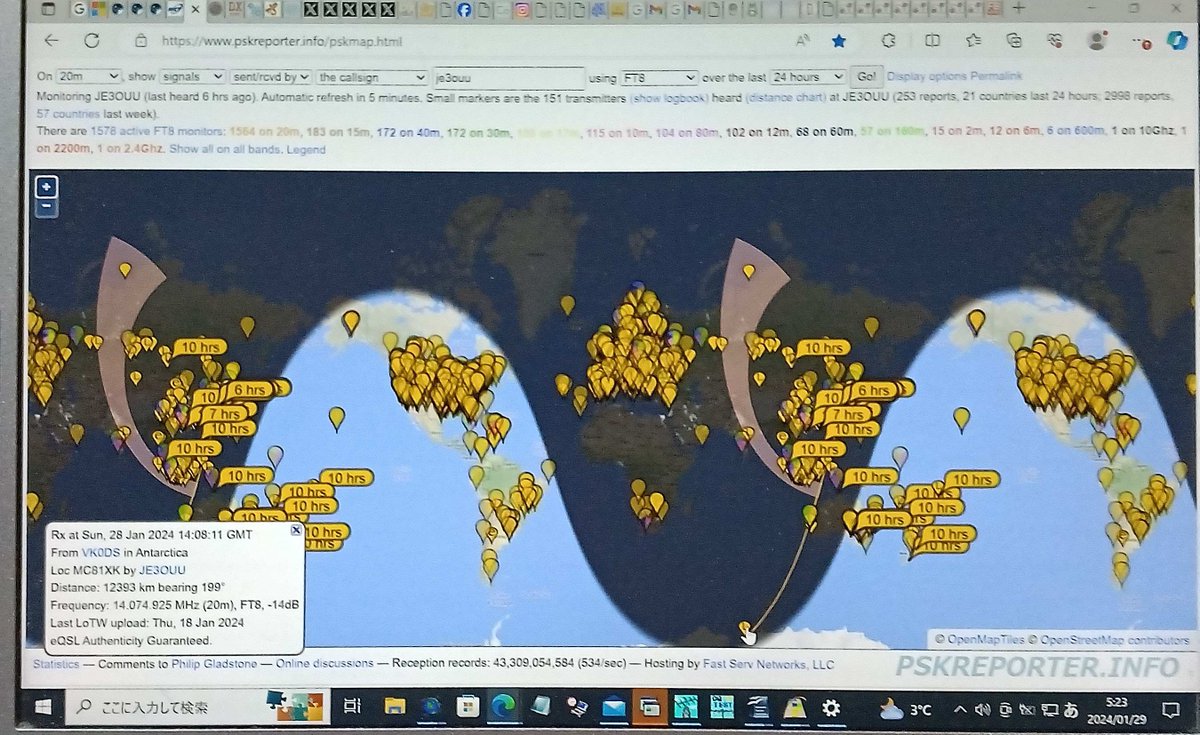Image resolution: width=1200 pixels, height=735 pixels.
Task: Click the Go! button
Action: [865, 77]
